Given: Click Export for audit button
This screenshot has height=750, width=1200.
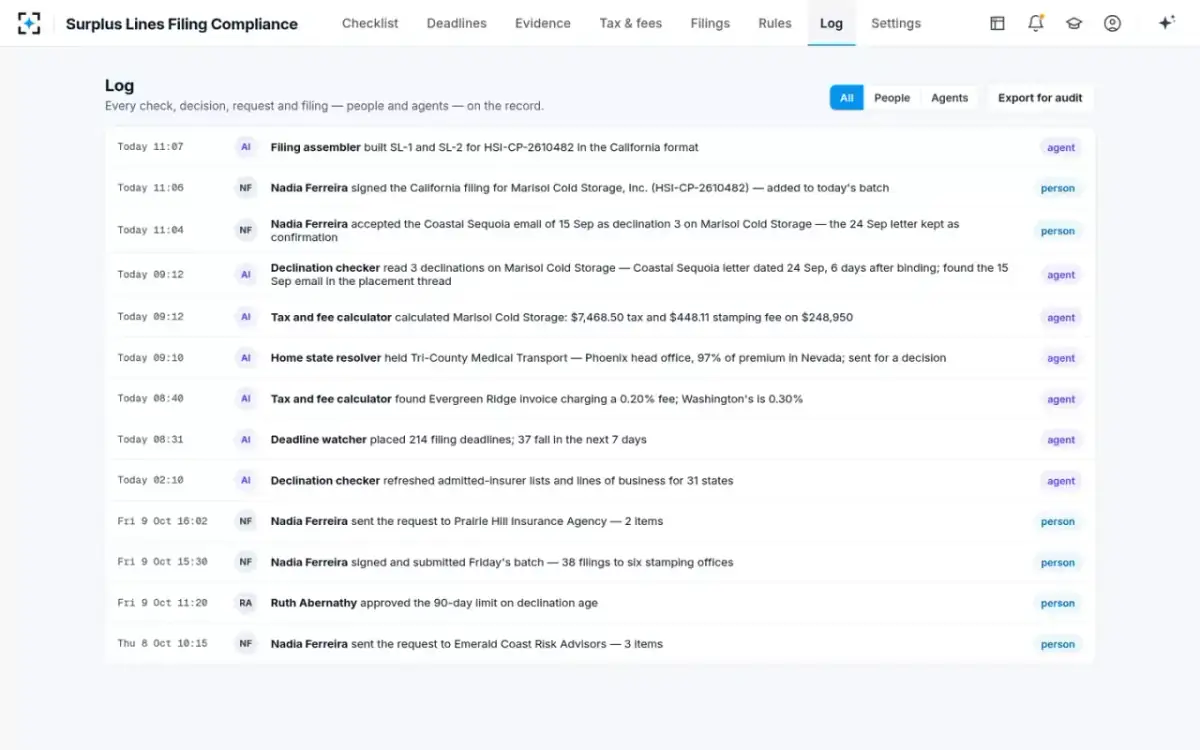Looking at the screenshot, I should (x=1040, y=98).
